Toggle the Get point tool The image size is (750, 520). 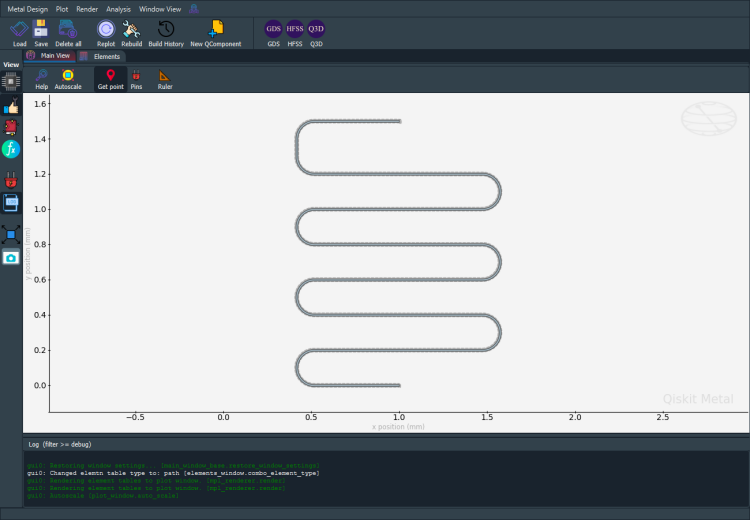pyautogui.click(x=110, y=79)
